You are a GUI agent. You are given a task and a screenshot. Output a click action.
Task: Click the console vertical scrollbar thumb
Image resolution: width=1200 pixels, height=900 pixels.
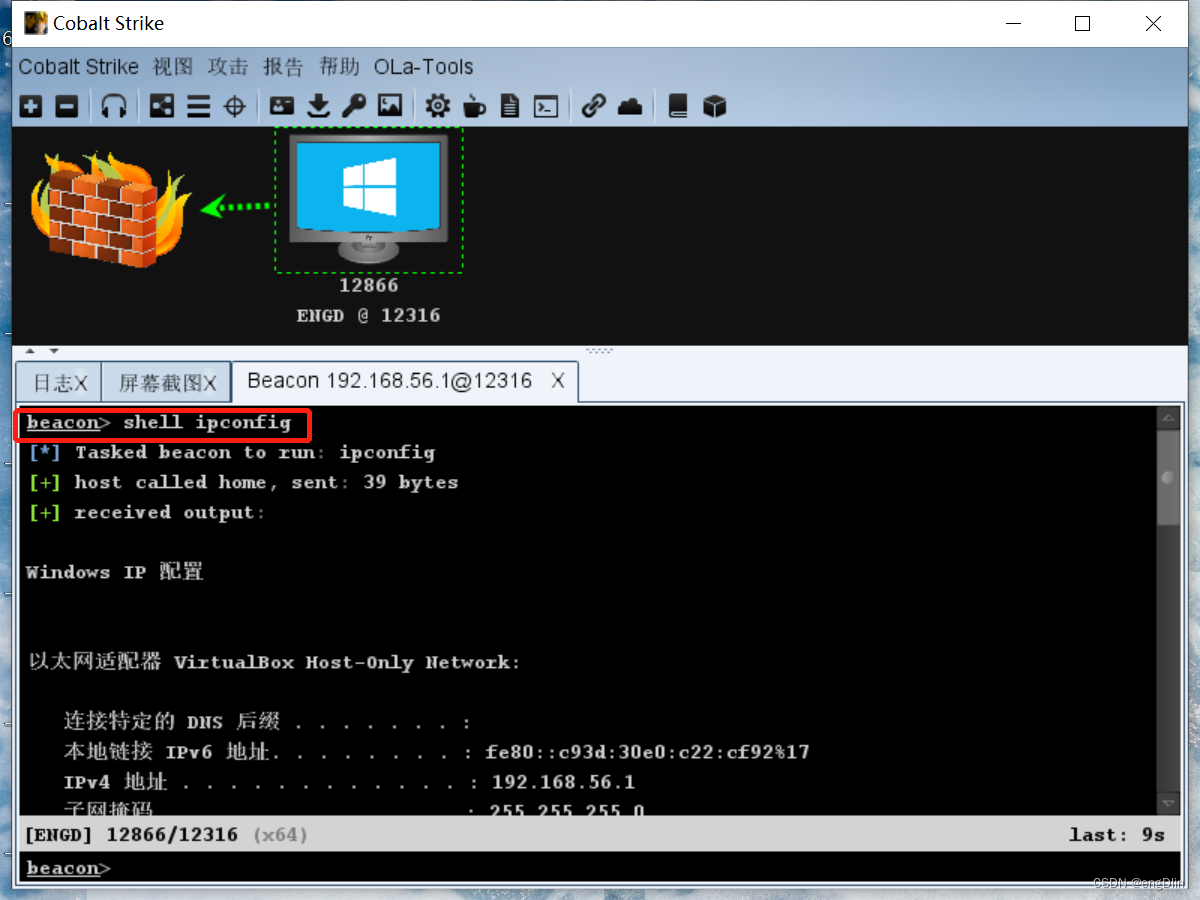click(1168, 477)
